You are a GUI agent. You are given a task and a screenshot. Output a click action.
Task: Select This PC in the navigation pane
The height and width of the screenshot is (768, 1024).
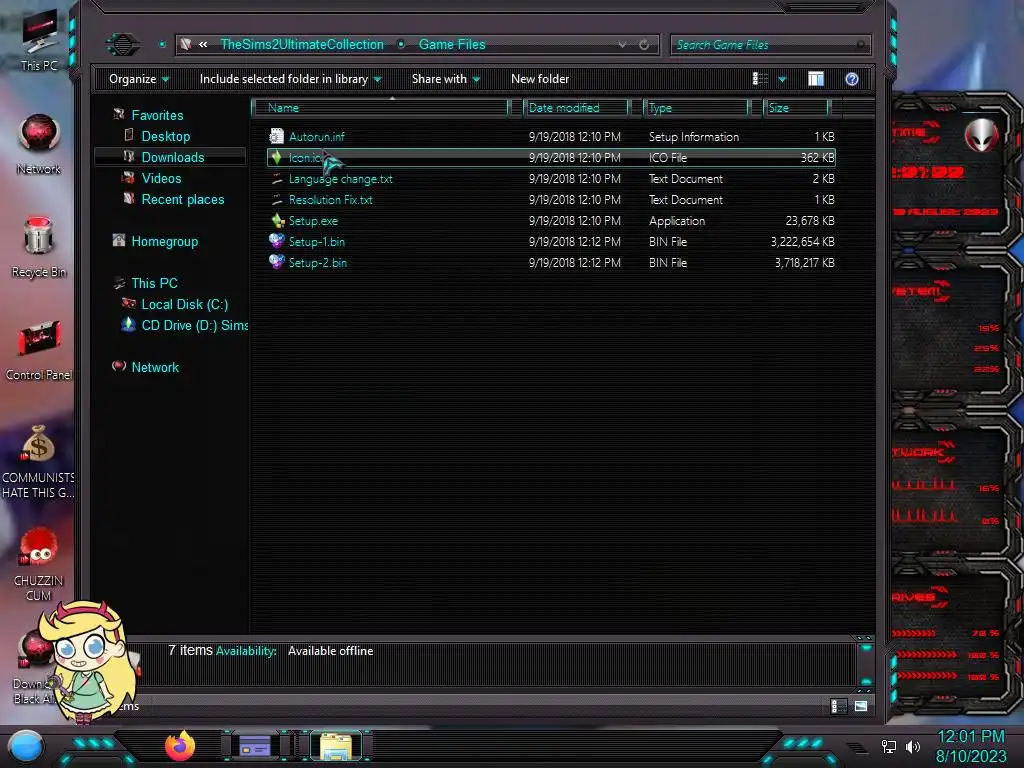tap(154, 283)
